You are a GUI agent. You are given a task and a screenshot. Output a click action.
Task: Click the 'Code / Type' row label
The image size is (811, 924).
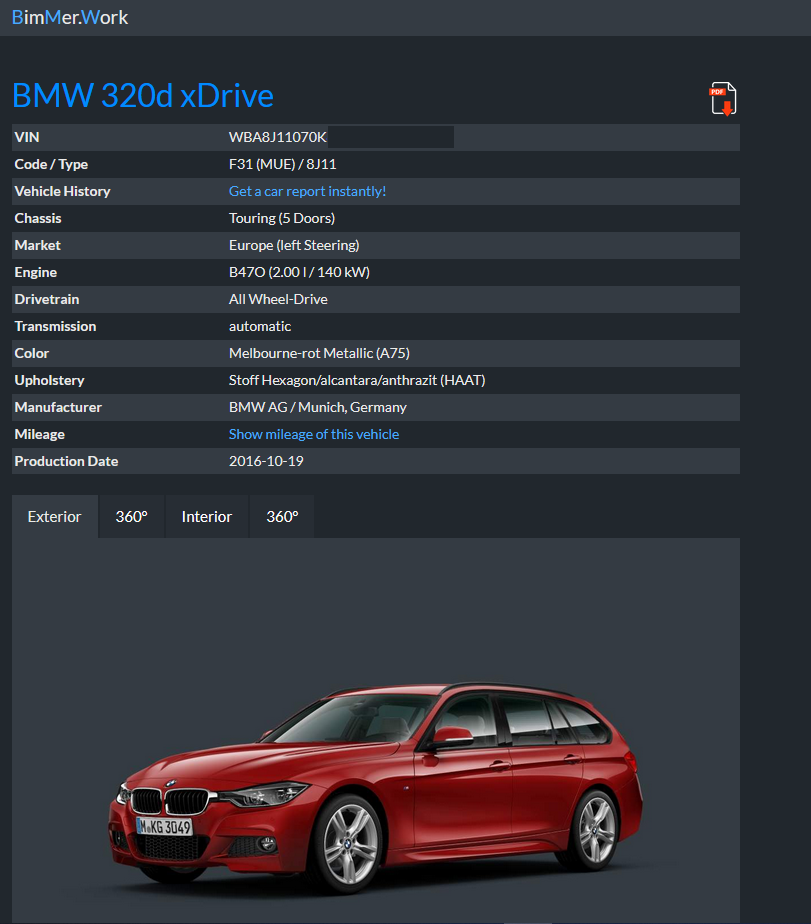[51, 164]
